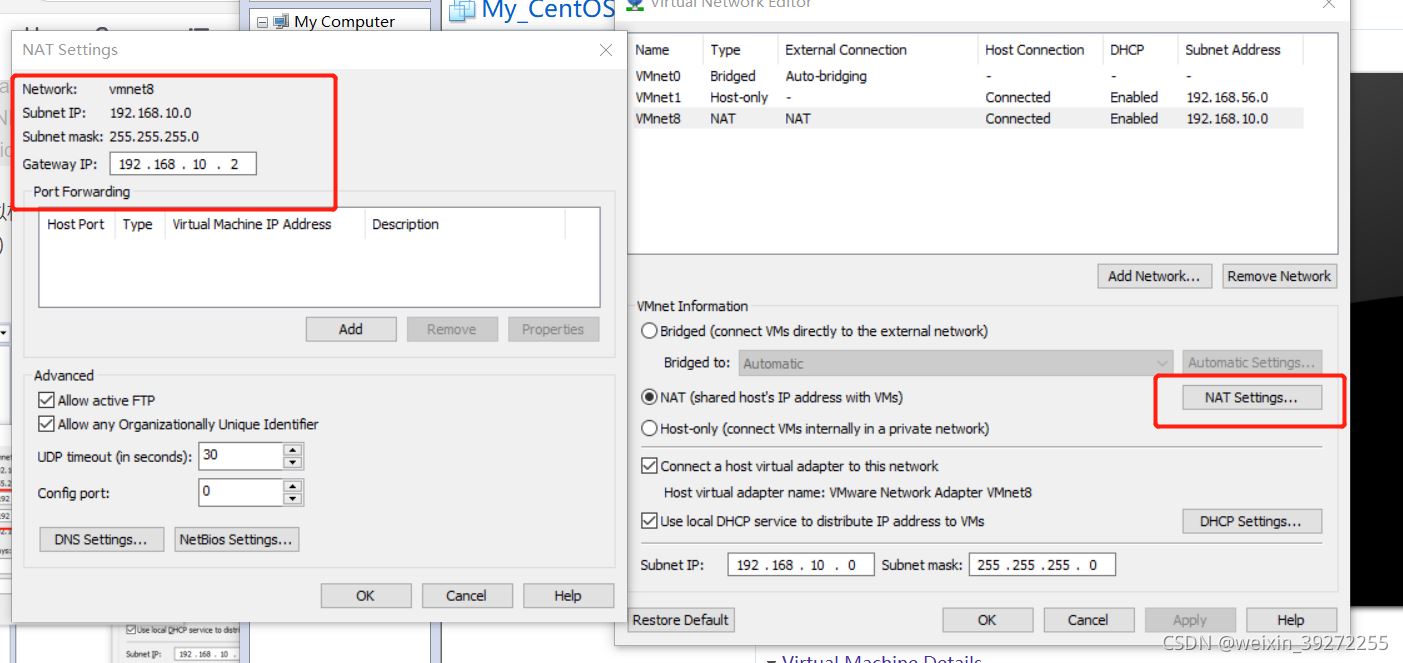Click Remove Network button
1403x663 pixels.
point(1279,276)
